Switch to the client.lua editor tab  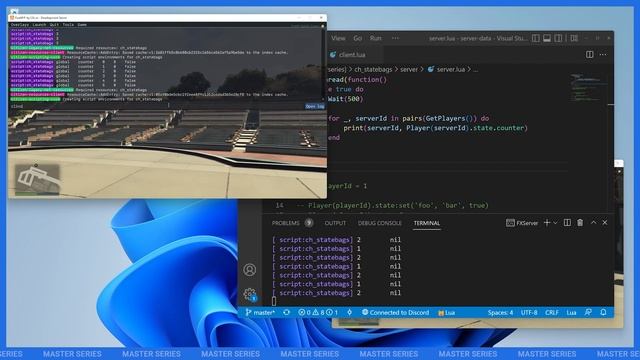(352, 55)
